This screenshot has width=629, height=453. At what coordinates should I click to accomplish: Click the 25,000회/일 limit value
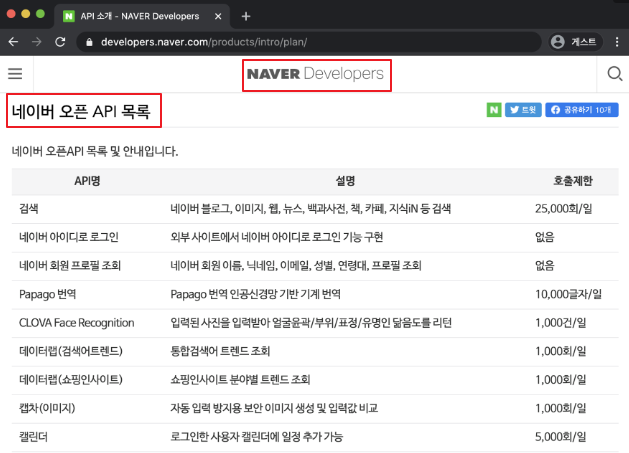[563, 209]
